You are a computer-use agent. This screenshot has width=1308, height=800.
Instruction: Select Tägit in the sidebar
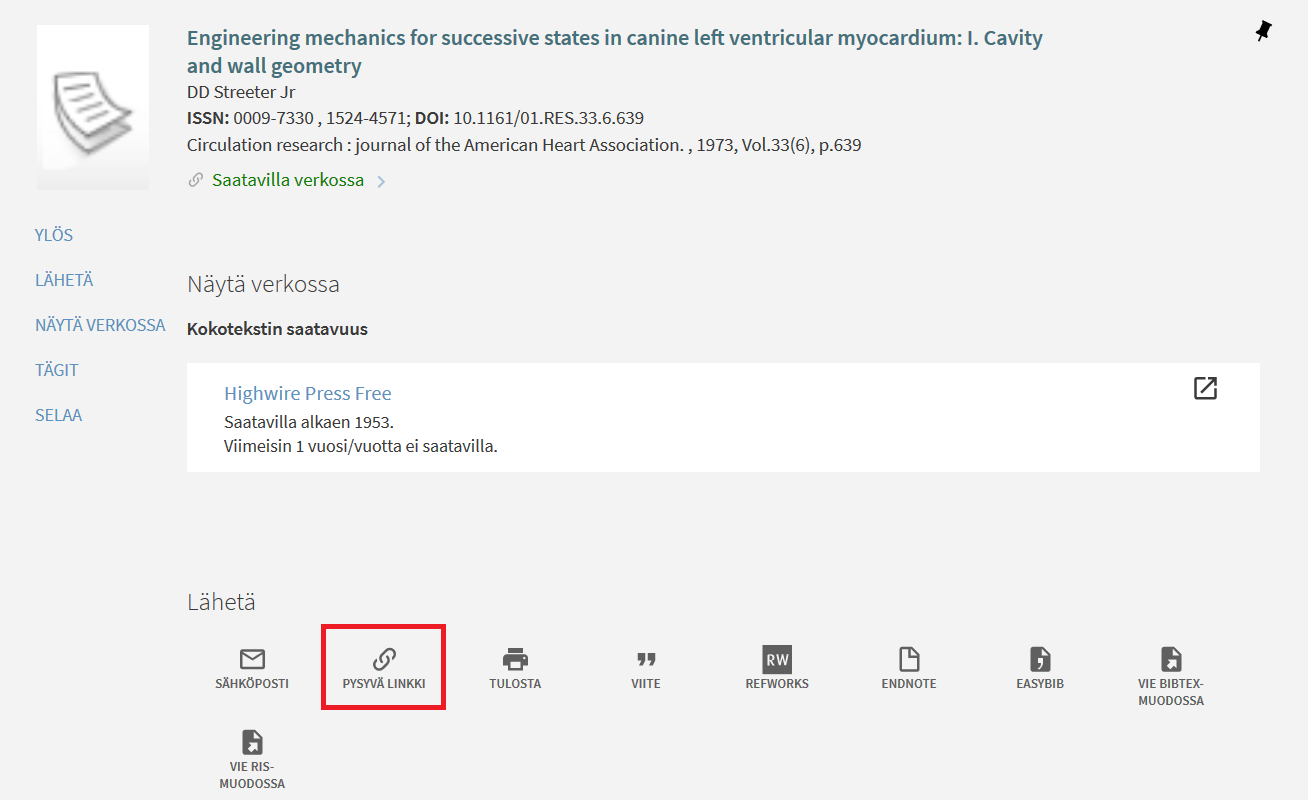click(57, 370)
